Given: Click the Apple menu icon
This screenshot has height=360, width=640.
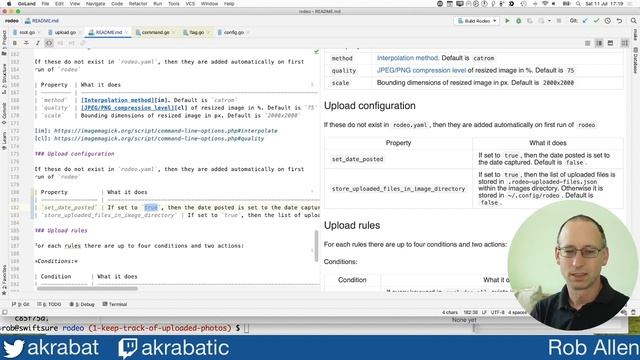Looking at the screenshot, I should pos(8,4).
